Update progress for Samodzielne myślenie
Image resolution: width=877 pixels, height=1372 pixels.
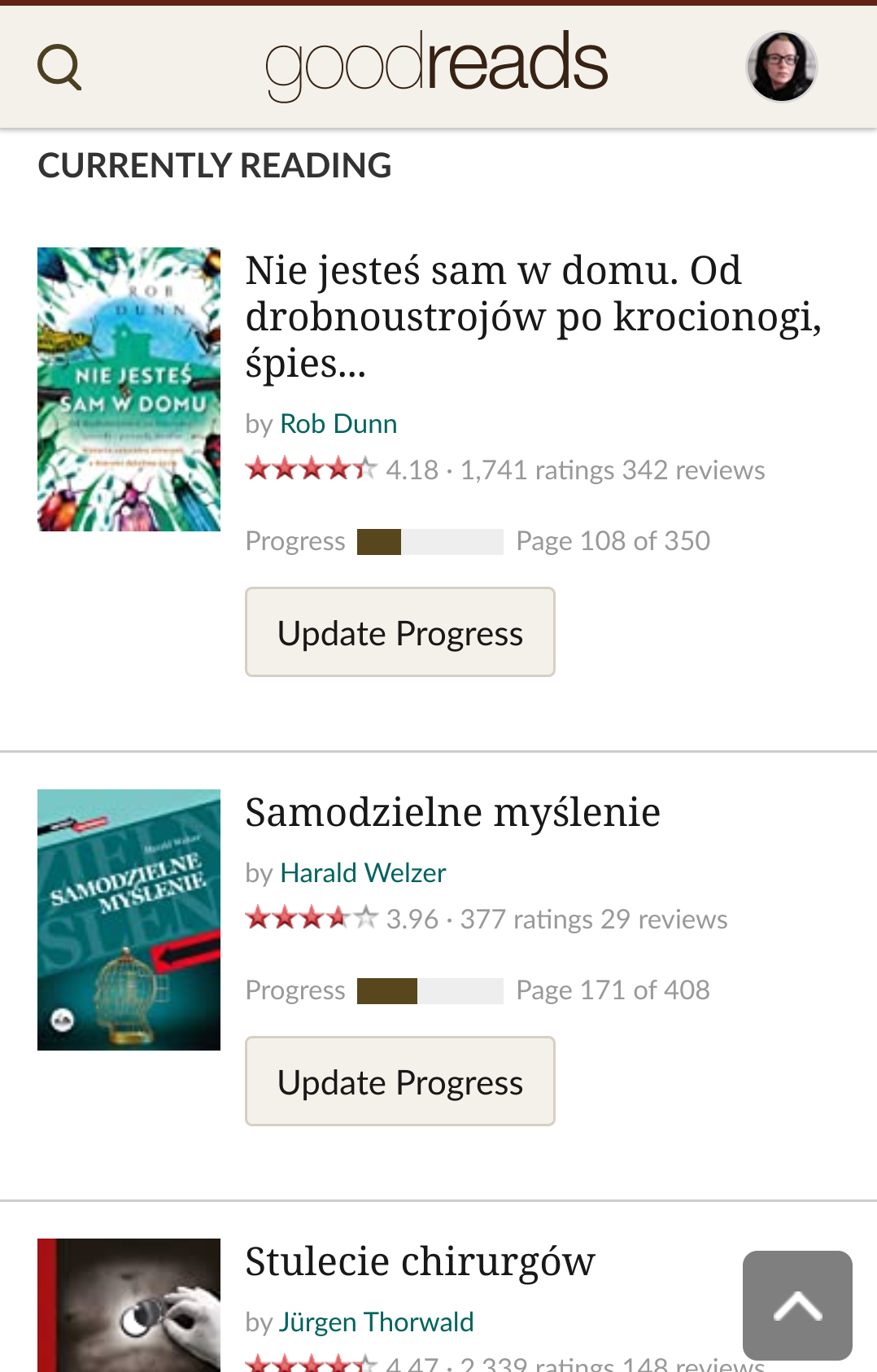(400, 1081)
